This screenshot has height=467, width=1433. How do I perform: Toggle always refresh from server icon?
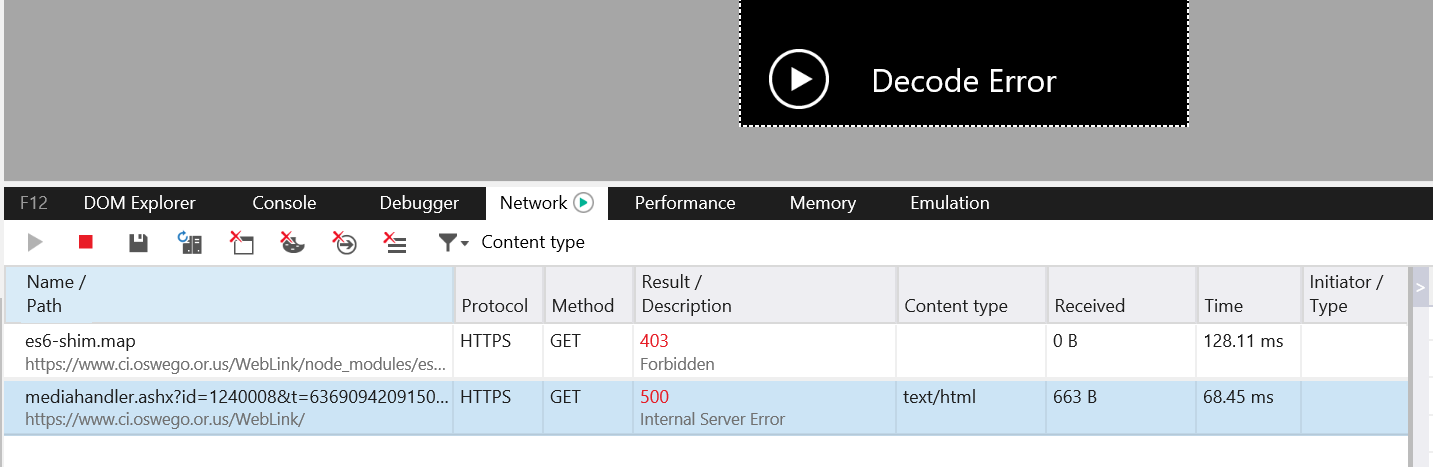click(x=190, y=242)
